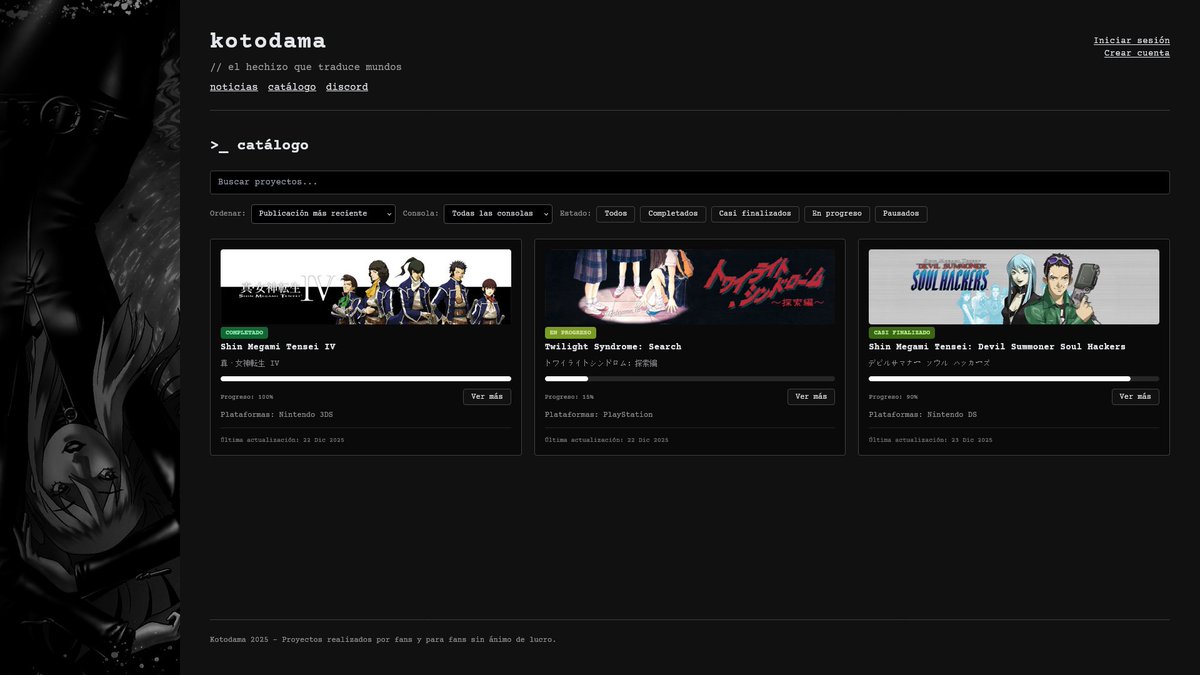Screen dimensions: 1200x675
Task: Click the Shin Megami Tensei IV progress bar
Action: [366, 379]
